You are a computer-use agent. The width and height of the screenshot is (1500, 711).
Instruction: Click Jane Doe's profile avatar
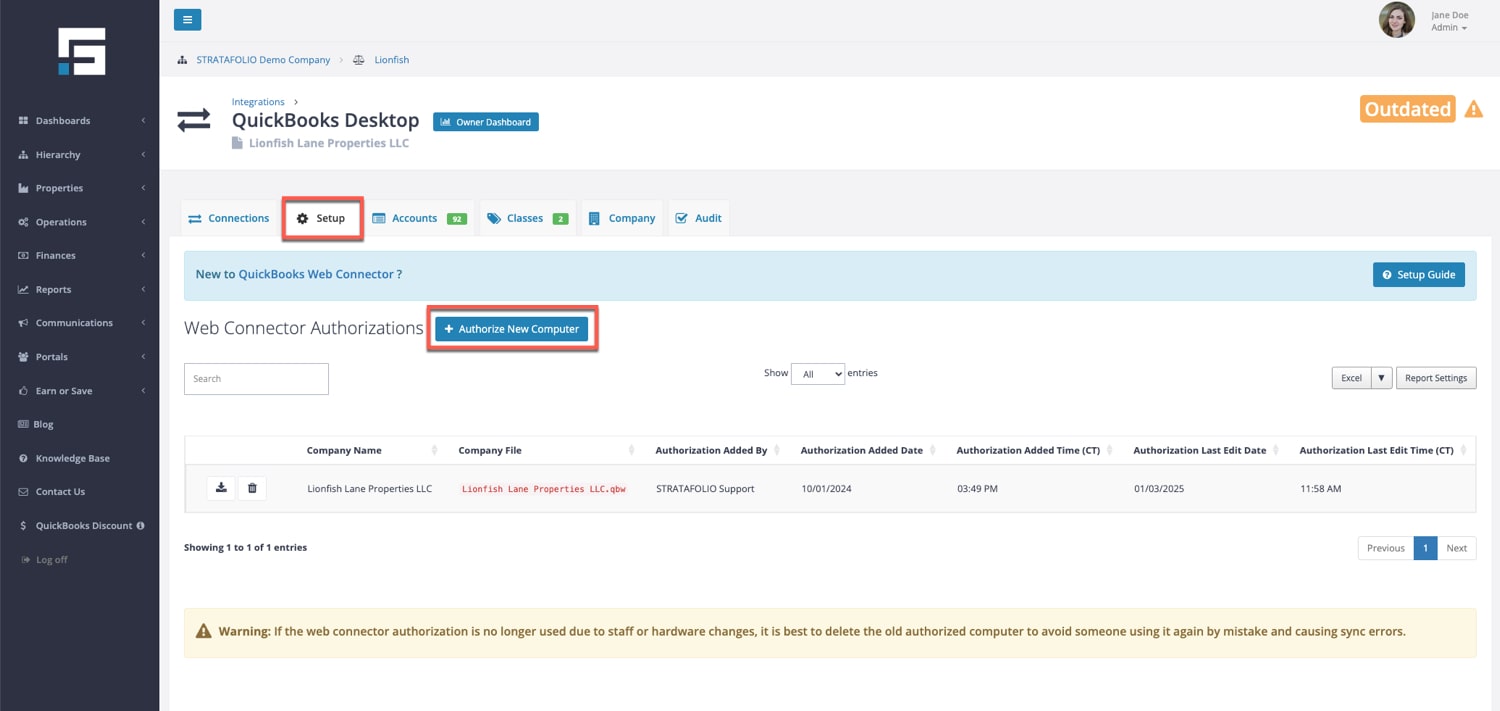1396,20
